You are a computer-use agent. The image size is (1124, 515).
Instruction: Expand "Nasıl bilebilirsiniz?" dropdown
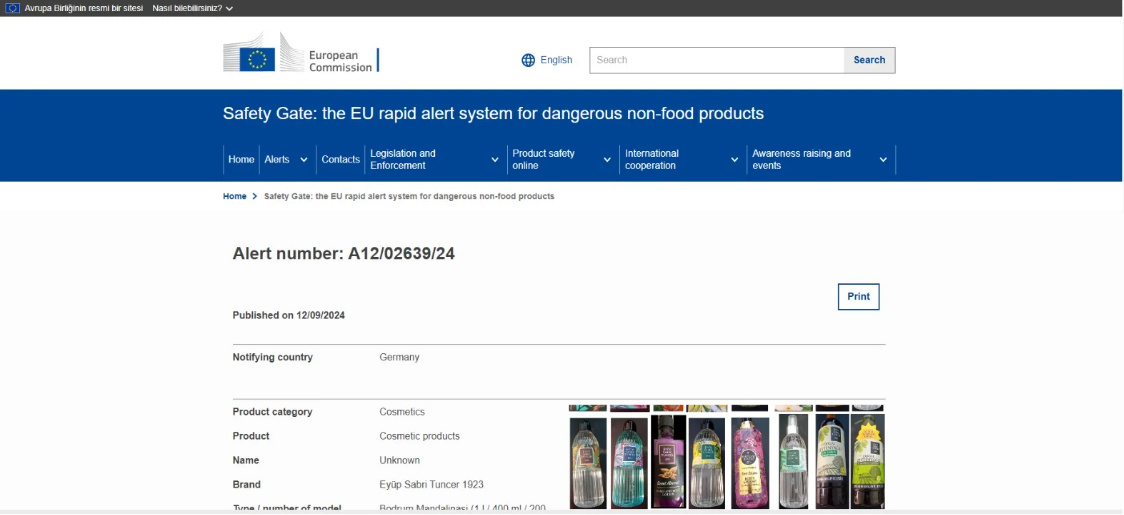pyautogui.click(x=192, y=9)
